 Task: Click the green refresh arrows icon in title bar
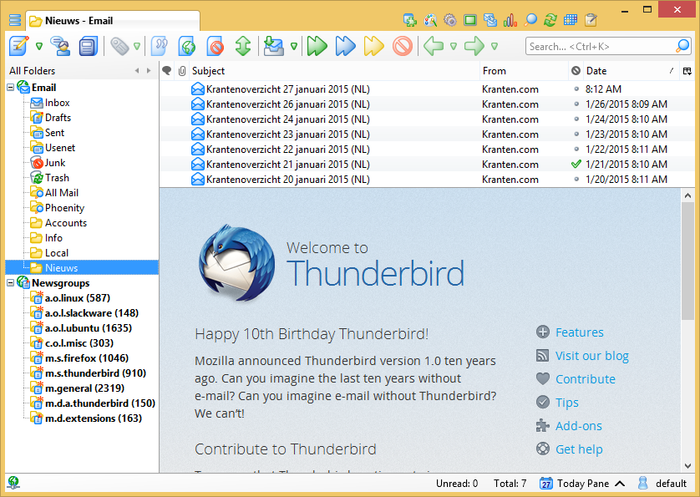coord(550,20)
